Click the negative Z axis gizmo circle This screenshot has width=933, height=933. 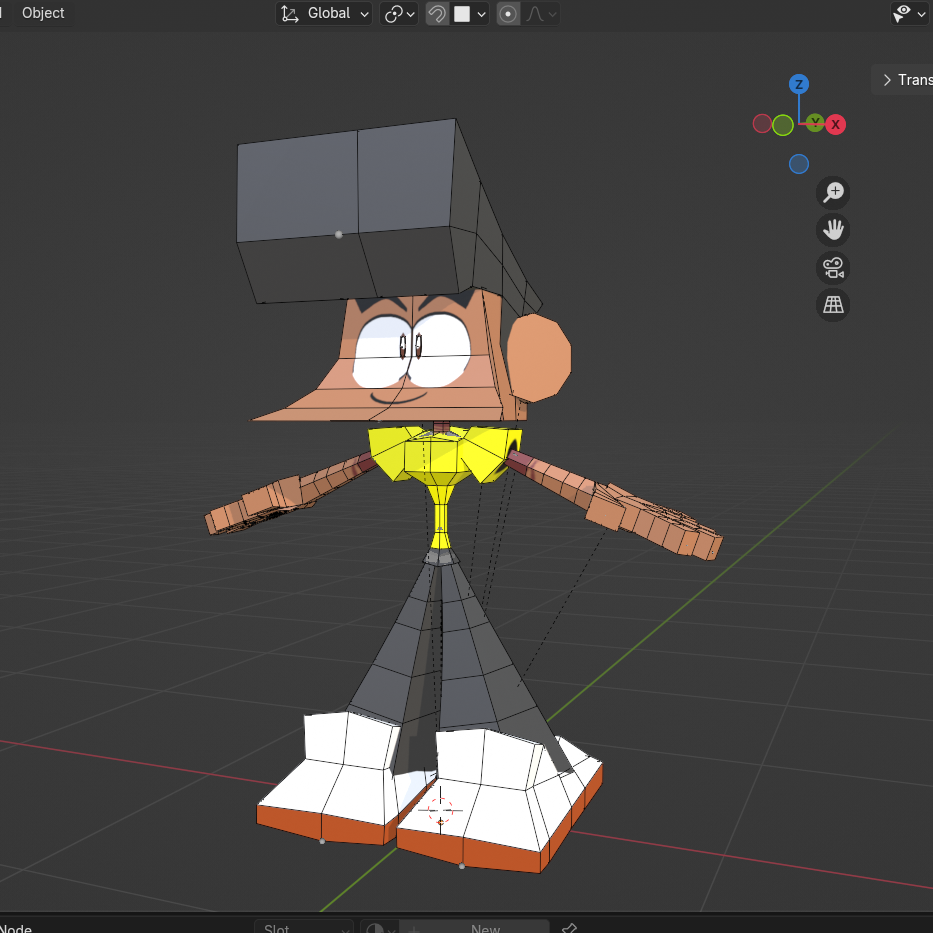tap(799, 164)
